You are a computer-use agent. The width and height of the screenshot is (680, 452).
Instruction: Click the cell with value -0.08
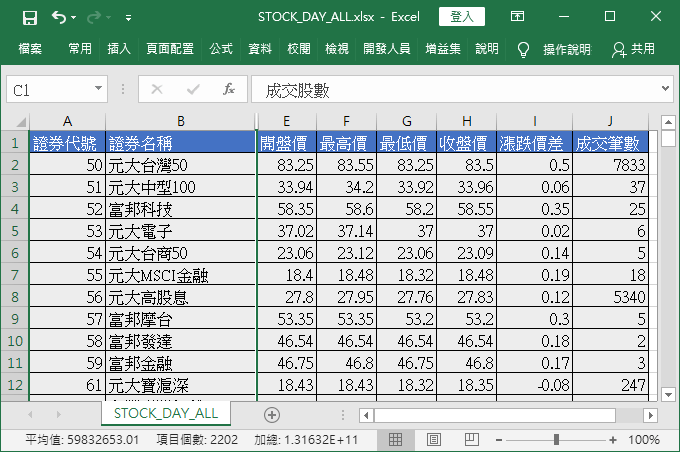(x=534, y=385)
